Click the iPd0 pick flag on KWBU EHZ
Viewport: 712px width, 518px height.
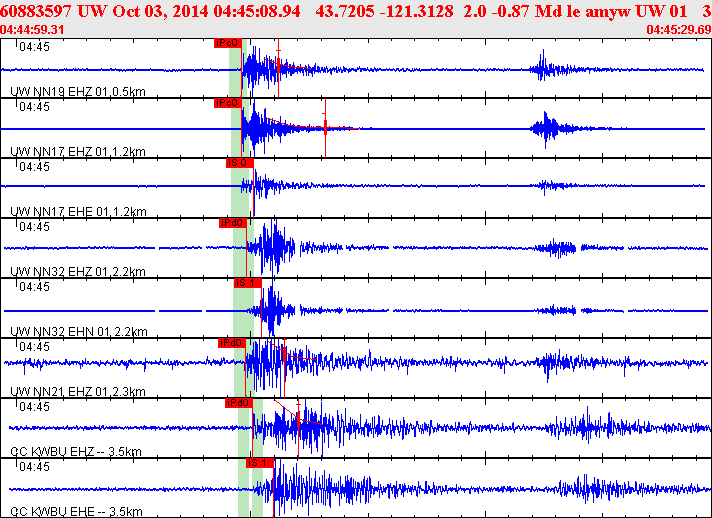(x=238, y=403)
